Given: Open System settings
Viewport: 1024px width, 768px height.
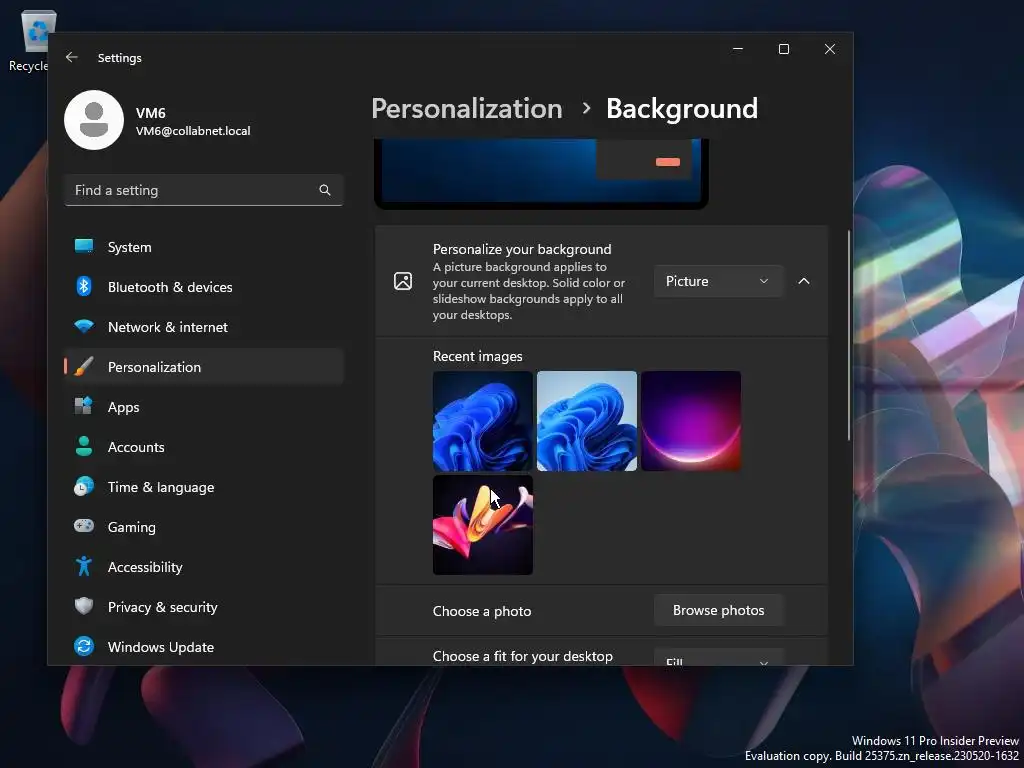Looking at the screenshot, I should point(204,247).
